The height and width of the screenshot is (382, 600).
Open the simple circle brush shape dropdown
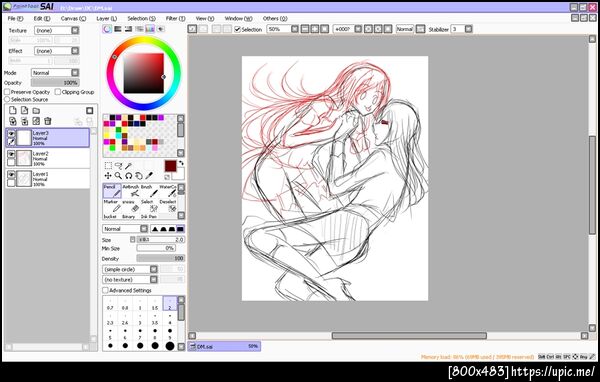[x=130, y=269]
